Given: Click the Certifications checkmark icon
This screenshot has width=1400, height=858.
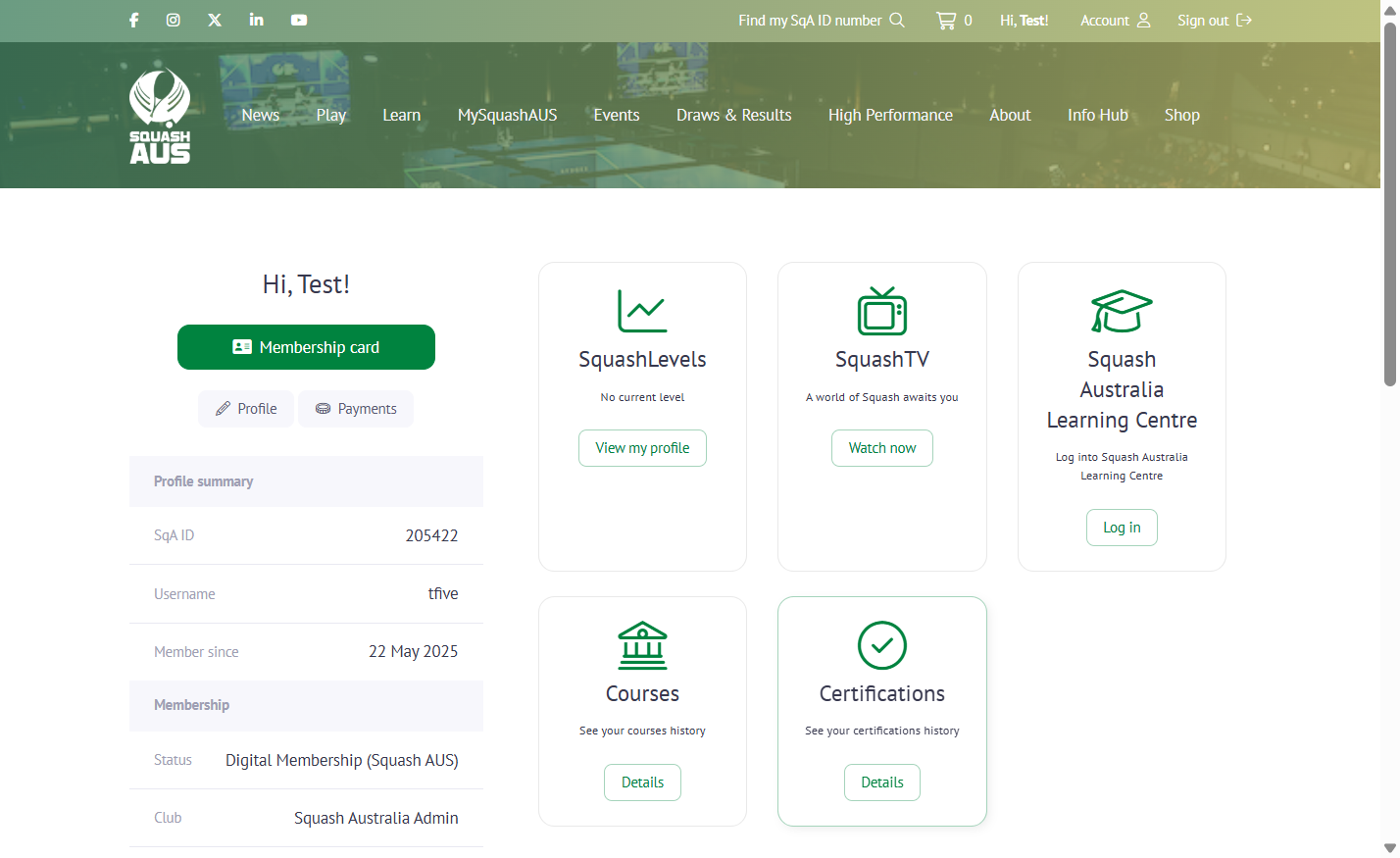Looking at the screenshot, I should [x=882, y=645].
